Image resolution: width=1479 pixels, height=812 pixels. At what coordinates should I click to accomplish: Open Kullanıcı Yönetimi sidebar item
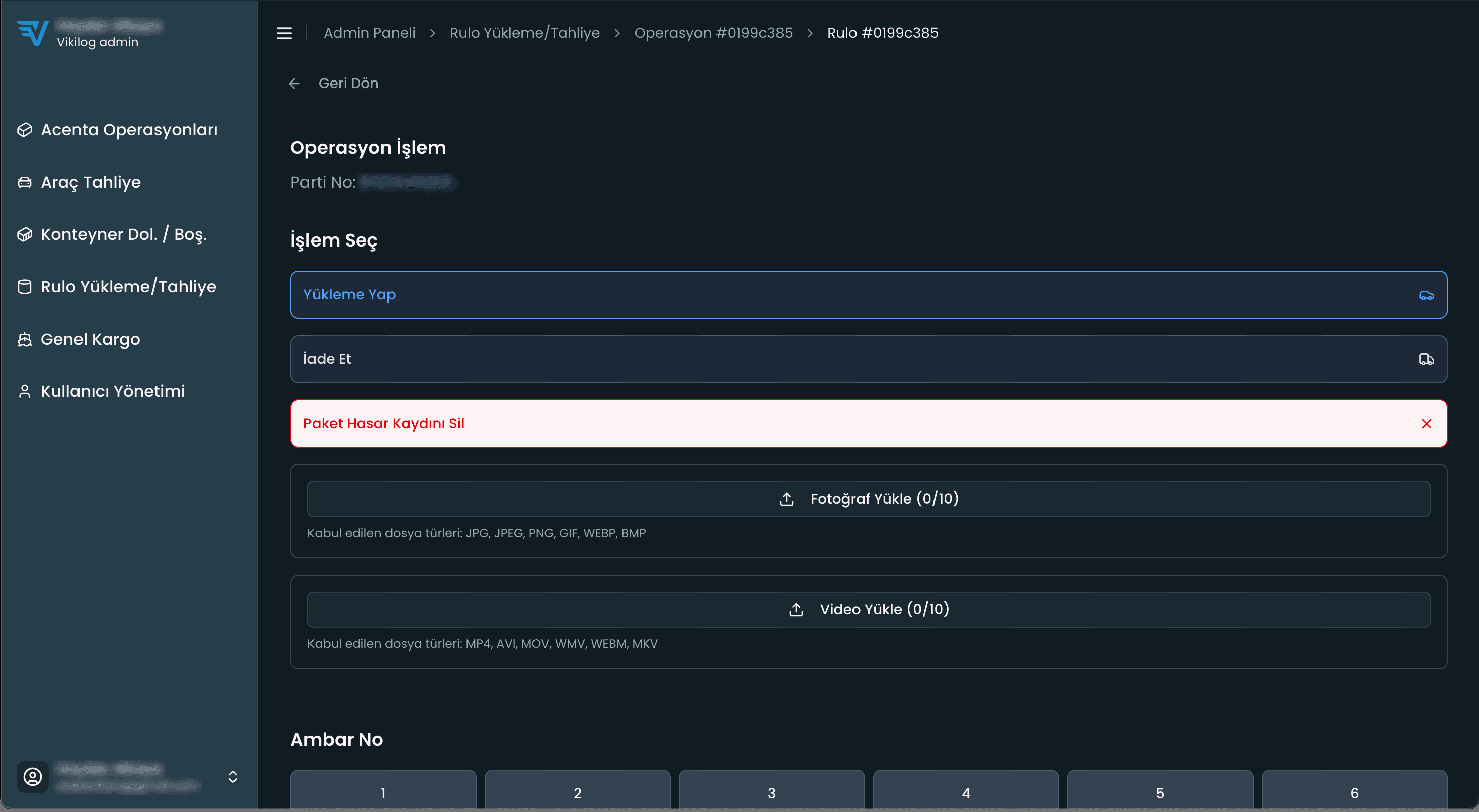click(113, 391)
